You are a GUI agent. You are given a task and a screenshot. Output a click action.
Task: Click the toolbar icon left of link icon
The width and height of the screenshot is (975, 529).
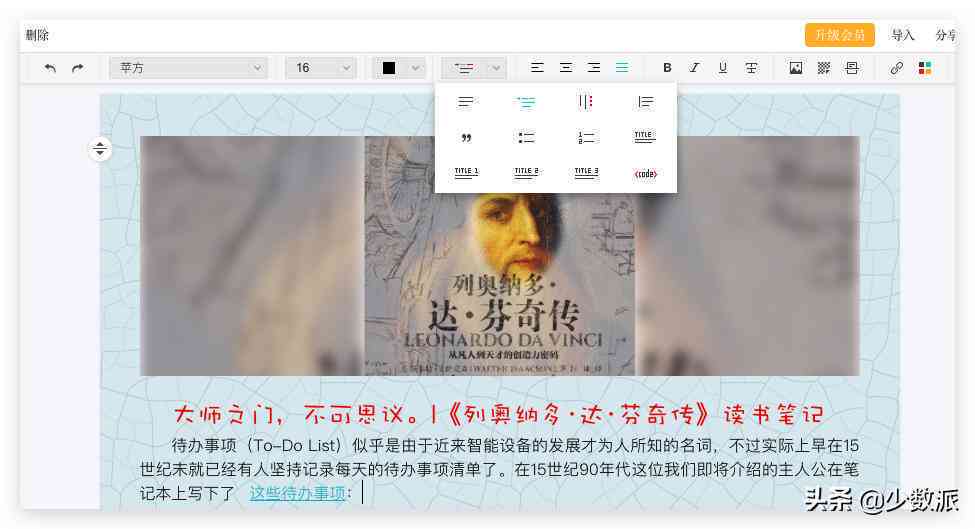(x=852, y=68)
